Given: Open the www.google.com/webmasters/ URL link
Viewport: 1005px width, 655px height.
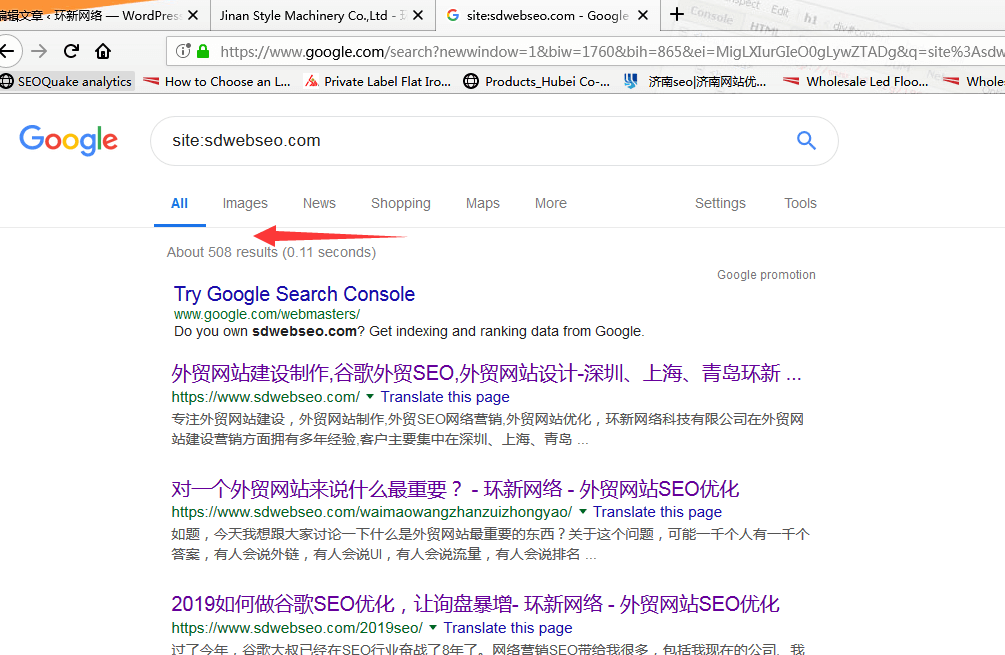Looking at the screenshot, I should pyautogui.click(x=267, y=314).
